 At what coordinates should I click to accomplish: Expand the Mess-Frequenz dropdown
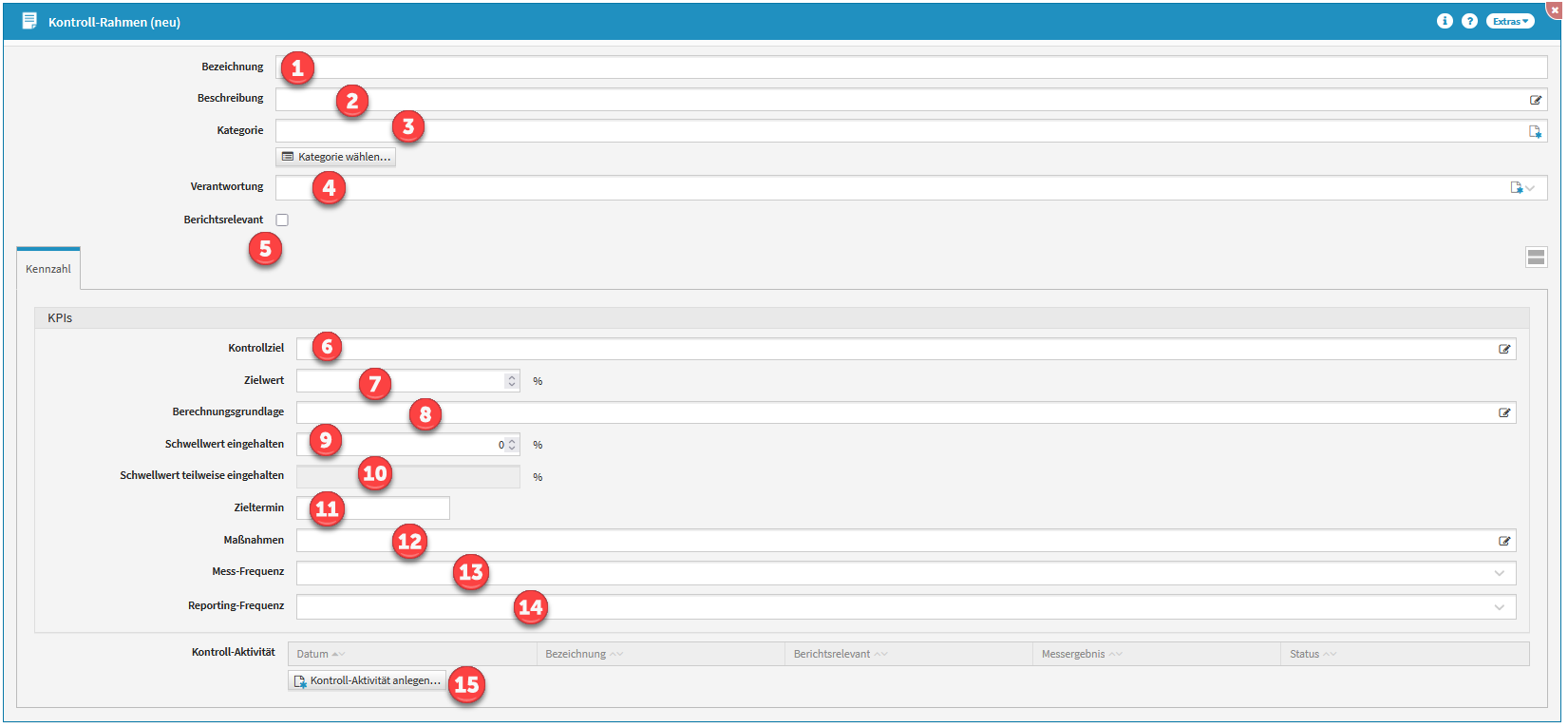click(1500, 573)
